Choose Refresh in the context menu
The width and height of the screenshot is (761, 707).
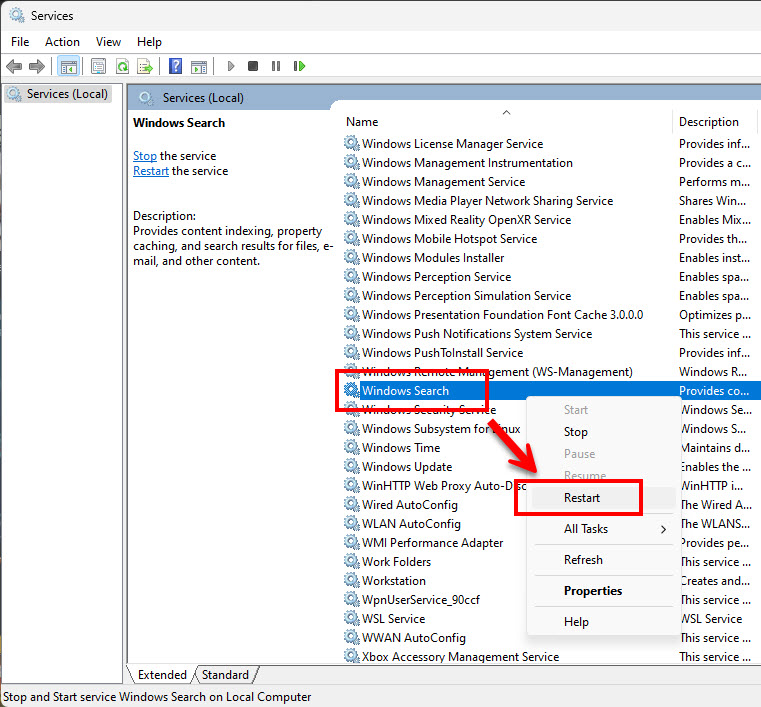pos(603,560)
